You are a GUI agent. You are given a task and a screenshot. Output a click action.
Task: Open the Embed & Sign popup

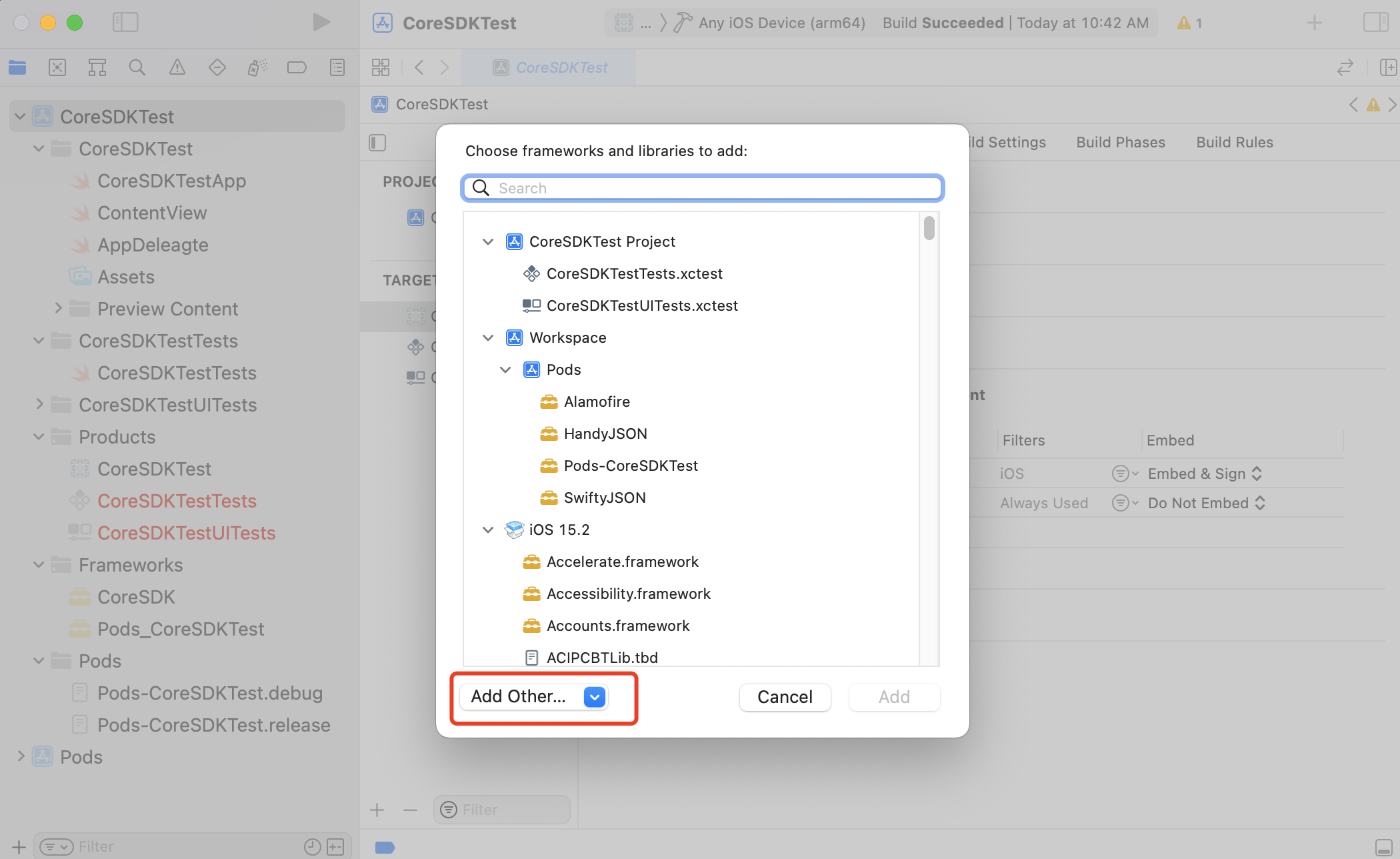pyautogui.click(x=1205, y=474)
